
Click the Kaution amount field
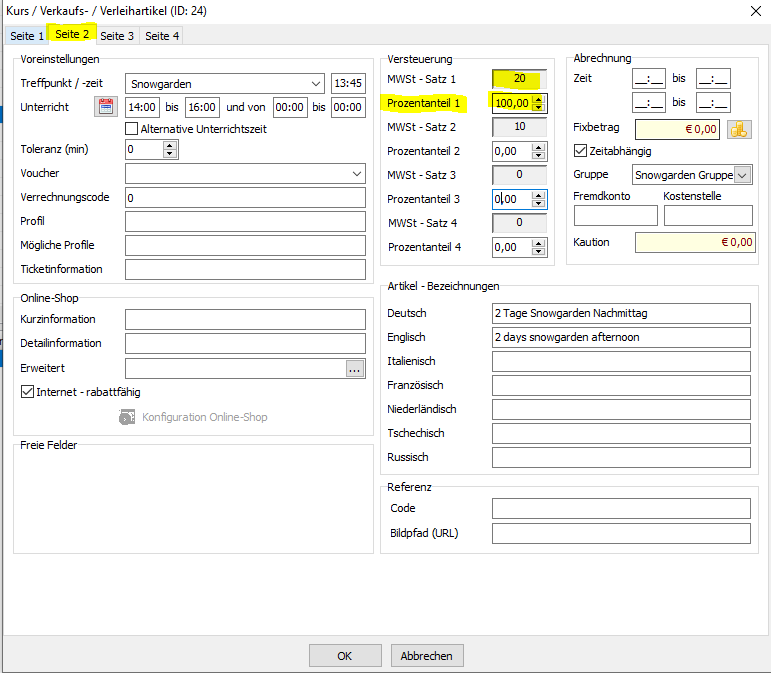point(695,242)
